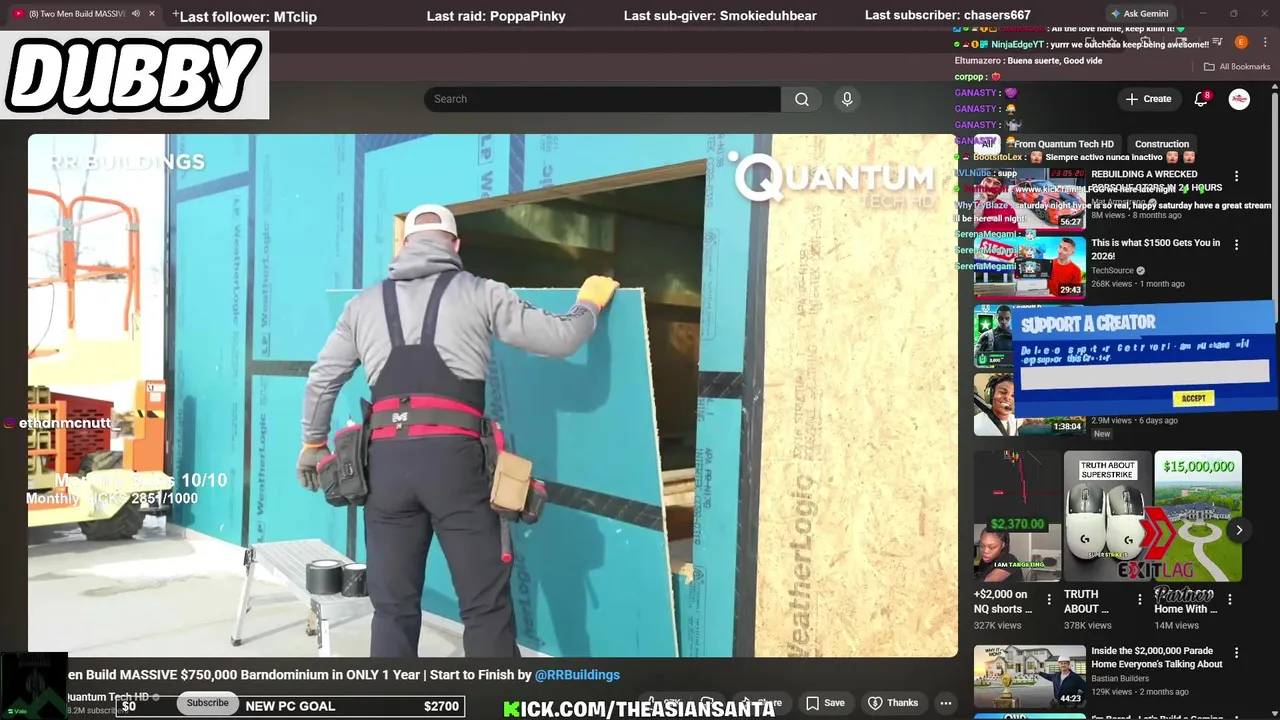Save the video with Save button
1280x720 pixels.
[x=825, y=703]
